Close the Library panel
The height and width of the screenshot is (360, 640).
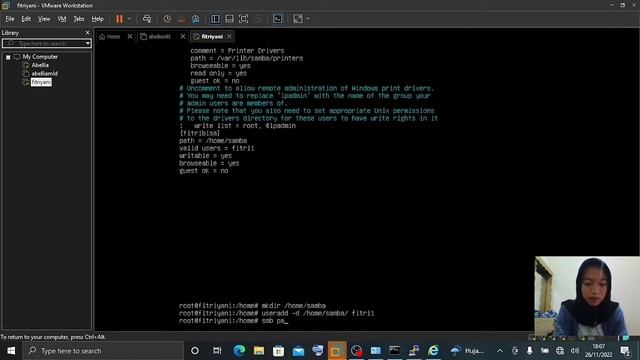pos(87,33)
